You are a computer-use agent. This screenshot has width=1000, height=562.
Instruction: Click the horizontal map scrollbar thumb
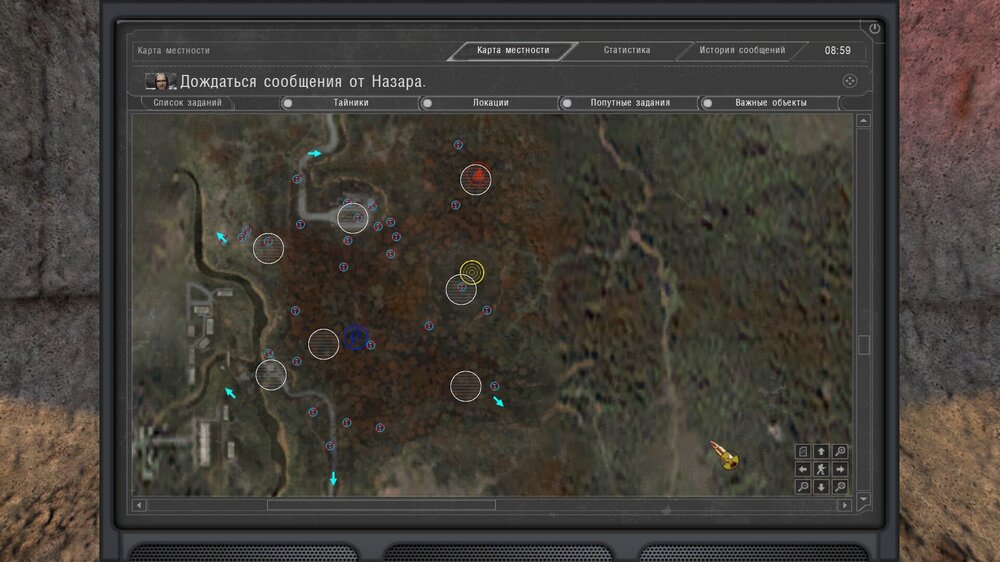(x=381, y=505)
